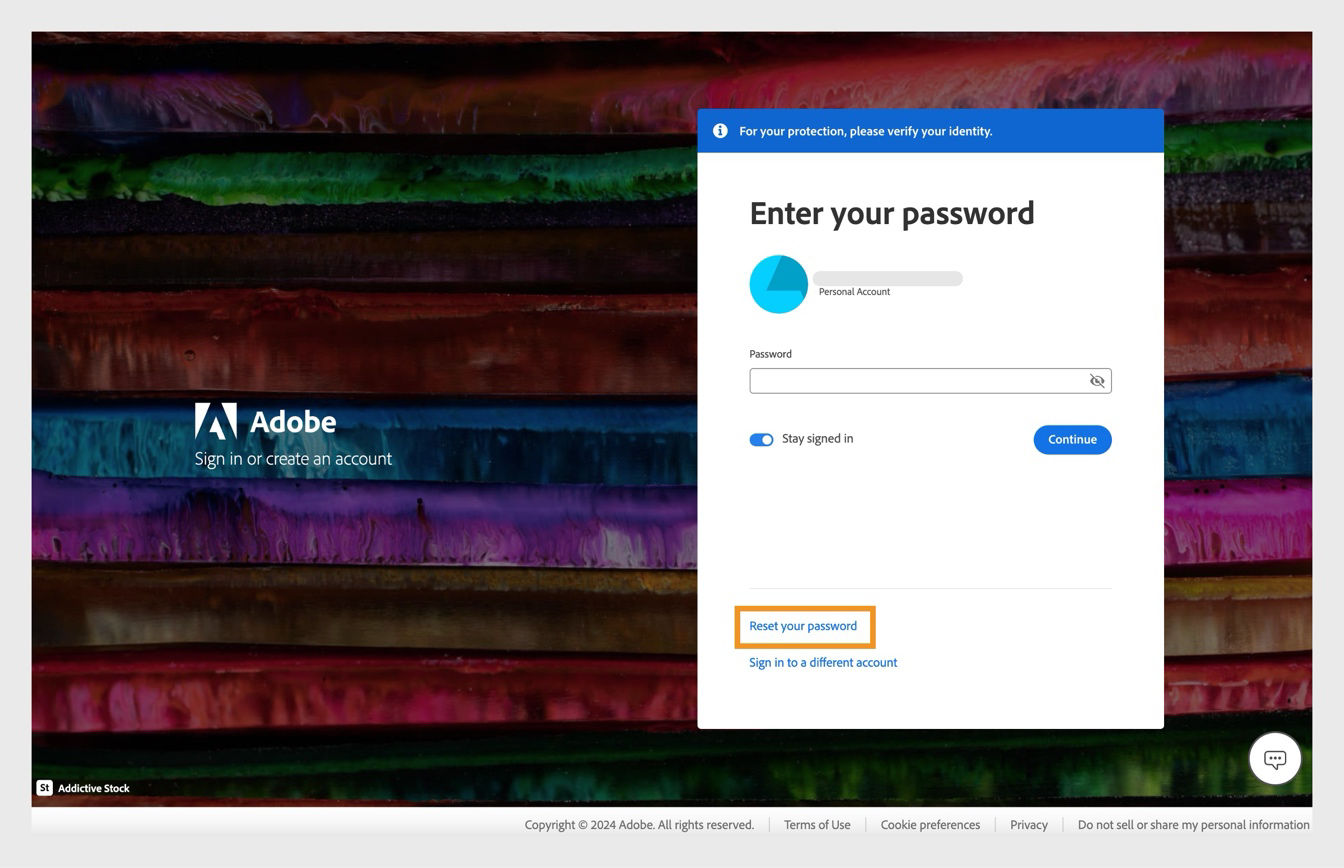The height and width of the screenshot is (868, 1344).
Task: Click the Personal Account label
Action: click(x=853, y=291)
